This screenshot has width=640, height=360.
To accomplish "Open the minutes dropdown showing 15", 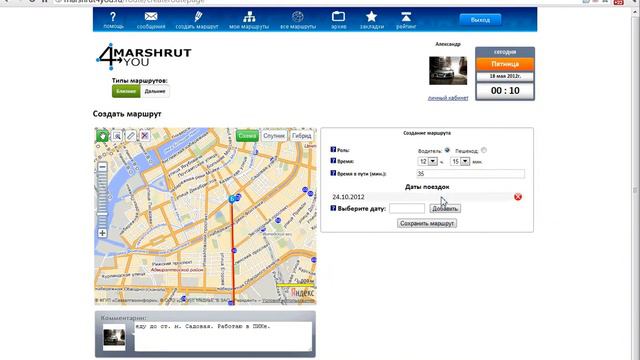I will click(460, 162).
